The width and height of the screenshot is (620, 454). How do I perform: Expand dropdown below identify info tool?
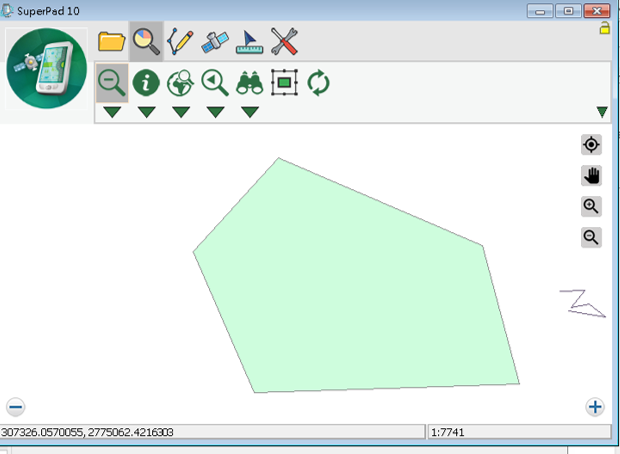click(146, 112)
